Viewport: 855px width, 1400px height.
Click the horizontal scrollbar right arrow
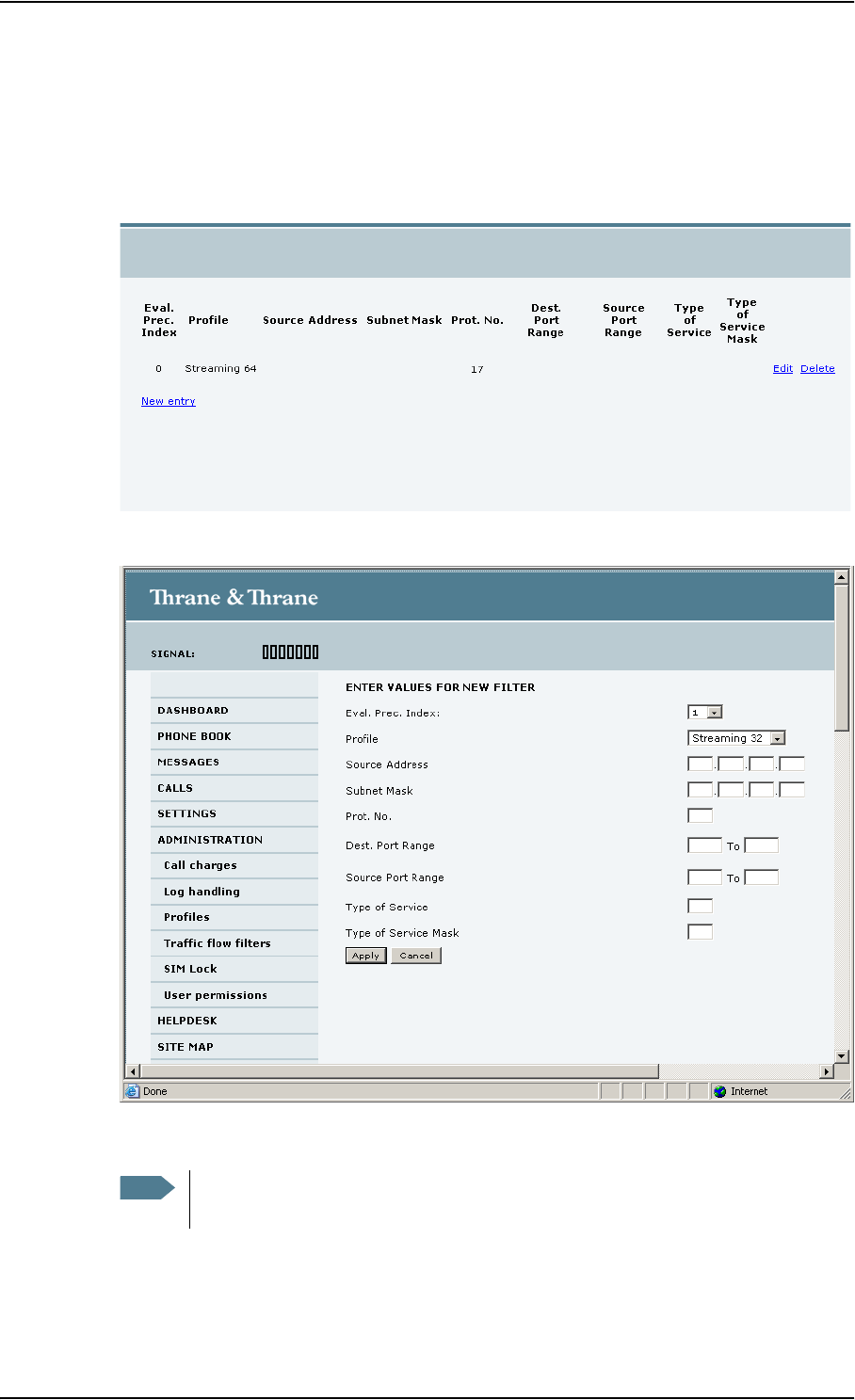point(828,1071)
